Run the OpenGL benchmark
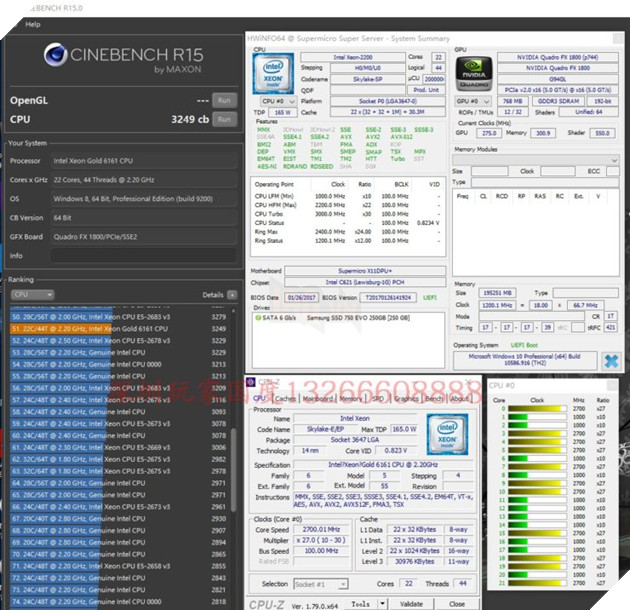The width and height of the screenshot is (630, 610). 224,100
